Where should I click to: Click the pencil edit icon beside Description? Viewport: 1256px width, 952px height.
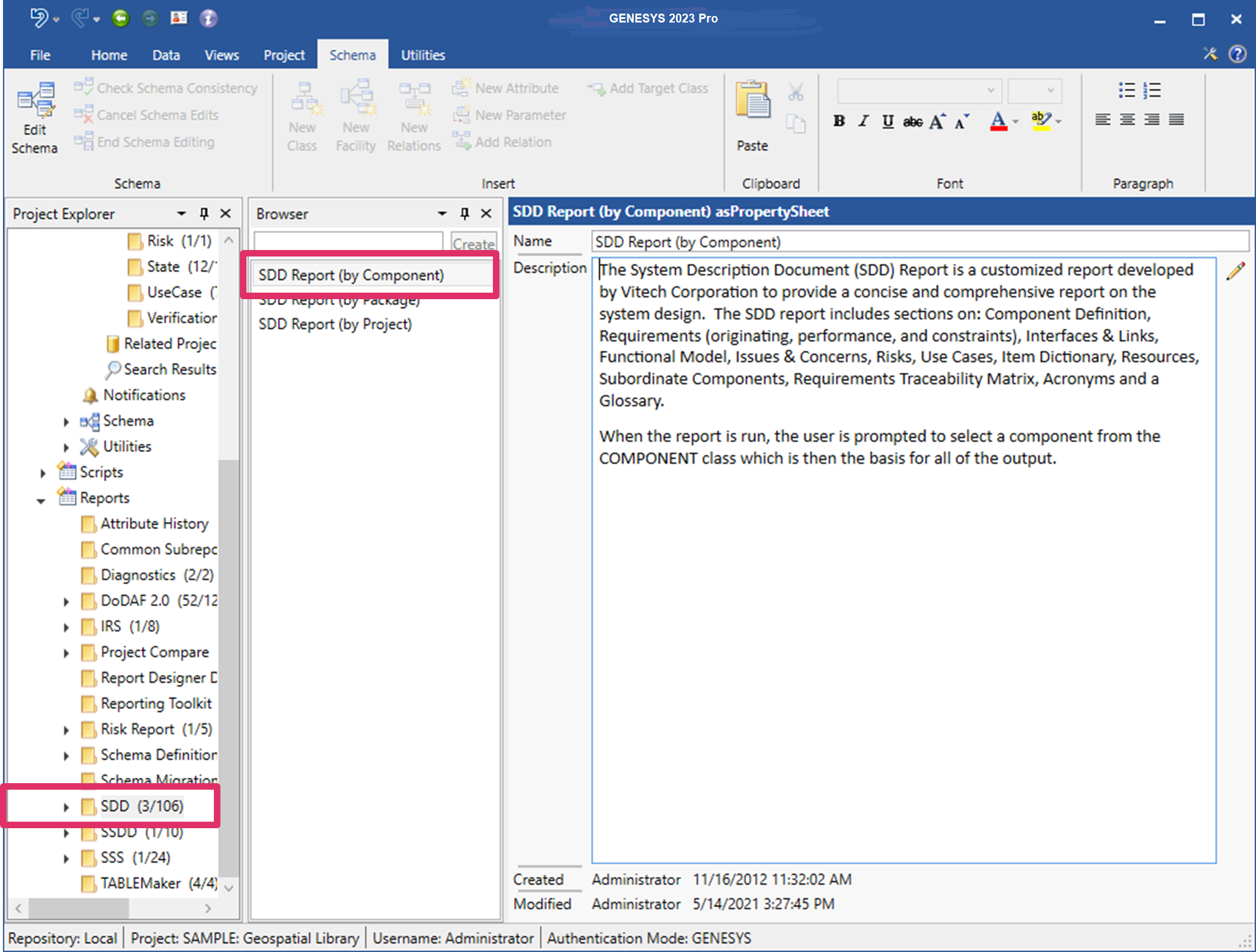[x=1235, y=271]
